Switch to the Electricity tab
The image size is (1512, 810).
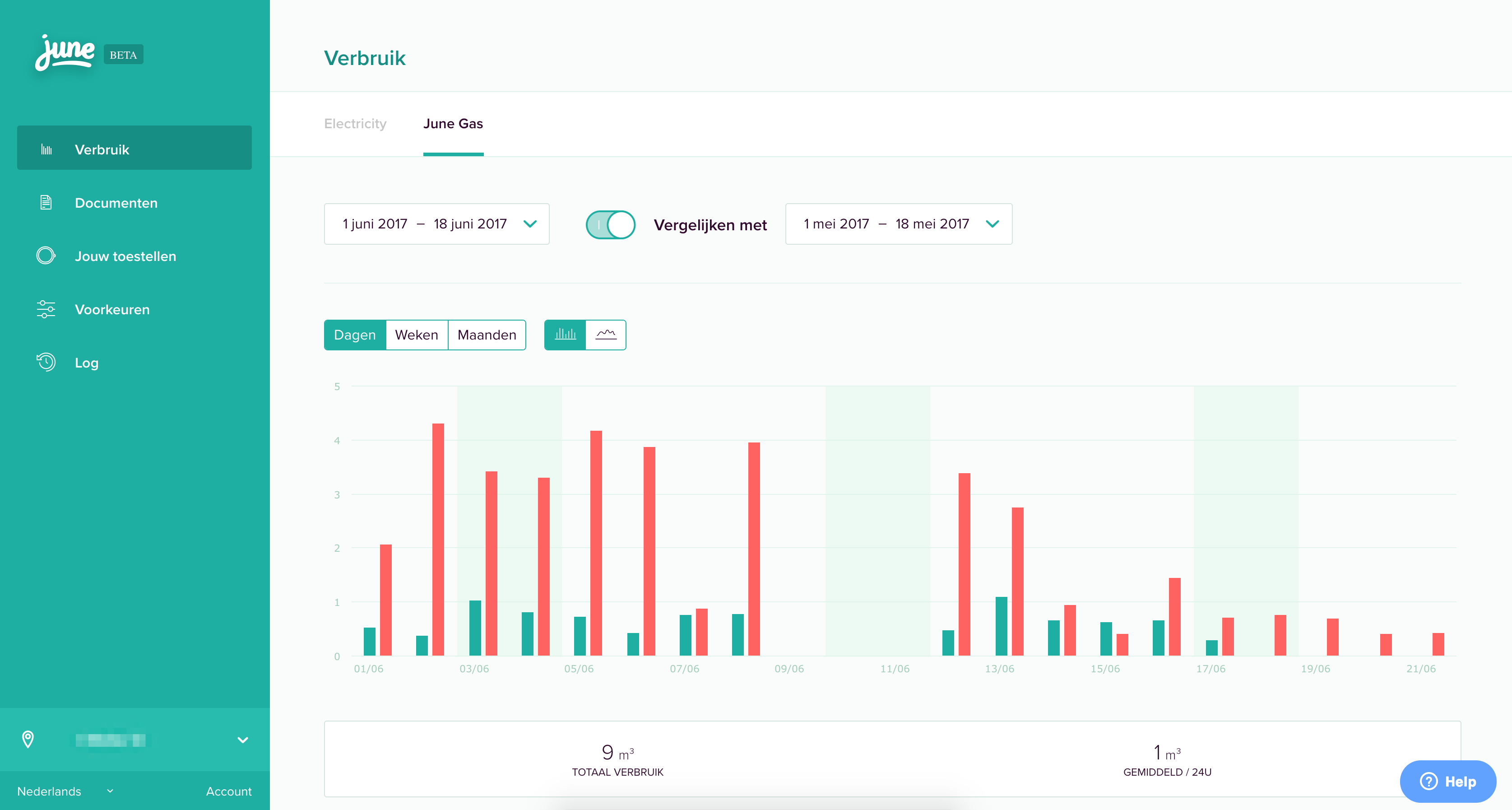(x=355, y=124)
